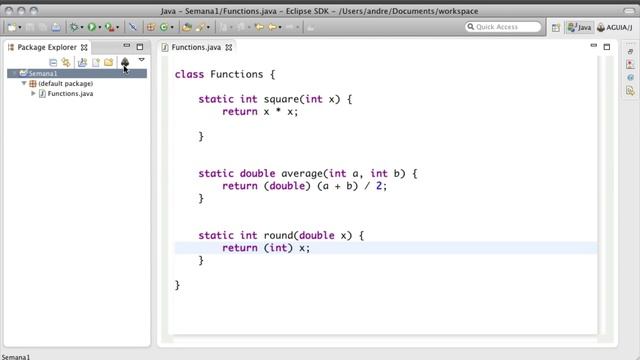Click the Run External Tools icon

[109, 27]
